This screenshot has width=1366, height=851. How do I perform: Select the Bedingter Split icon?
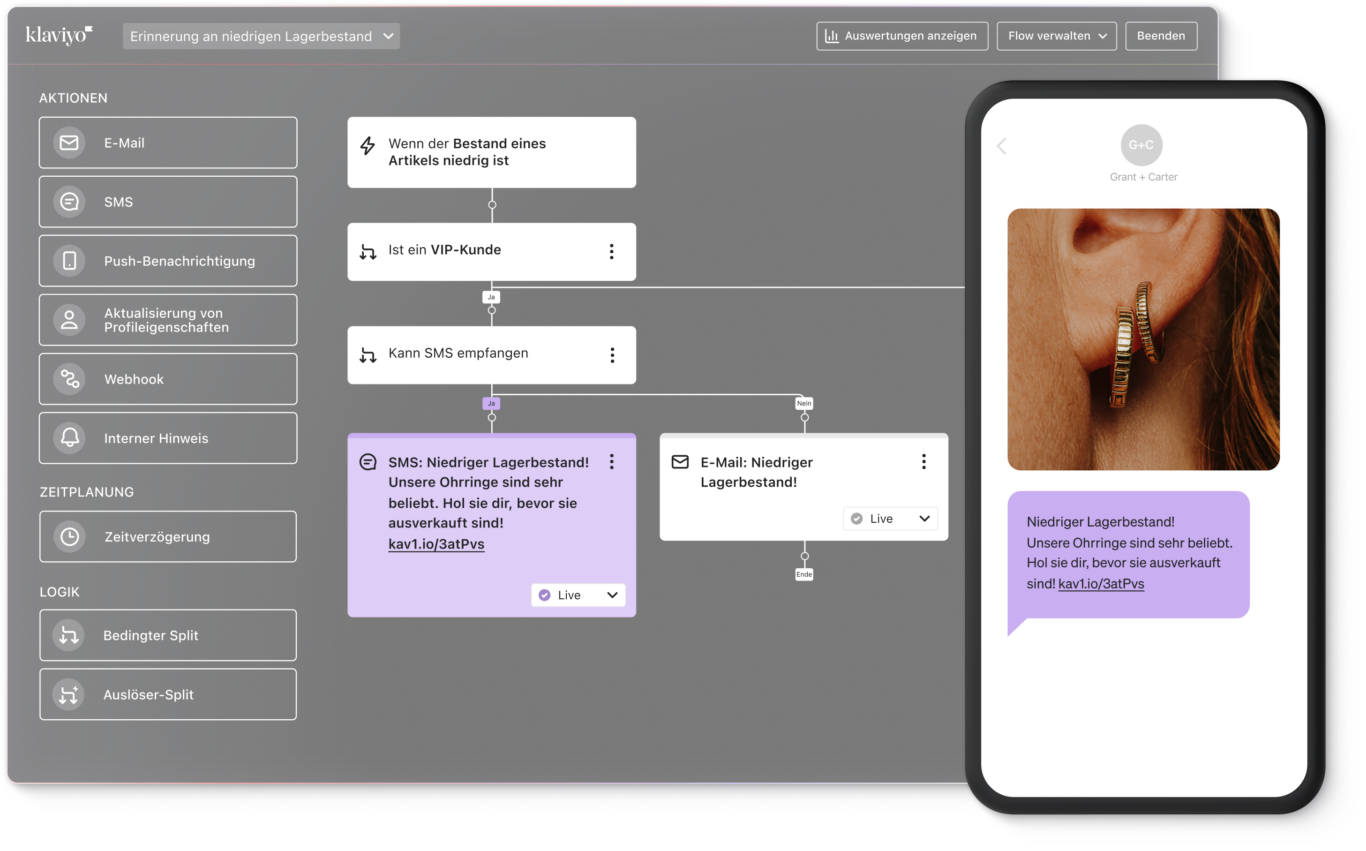click(x=69, y=636)
